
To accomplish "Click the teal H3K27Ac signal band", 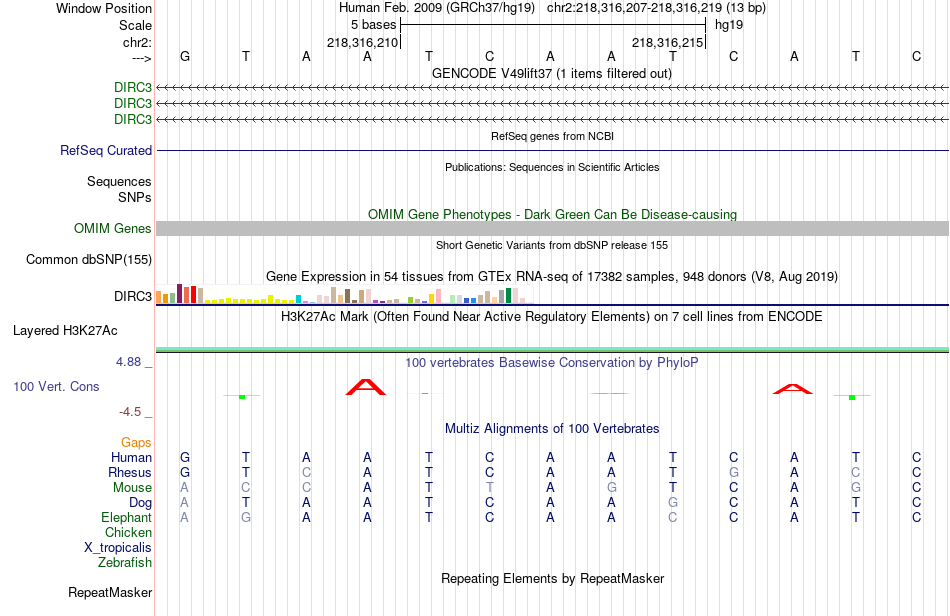I will tap(552, 349).
